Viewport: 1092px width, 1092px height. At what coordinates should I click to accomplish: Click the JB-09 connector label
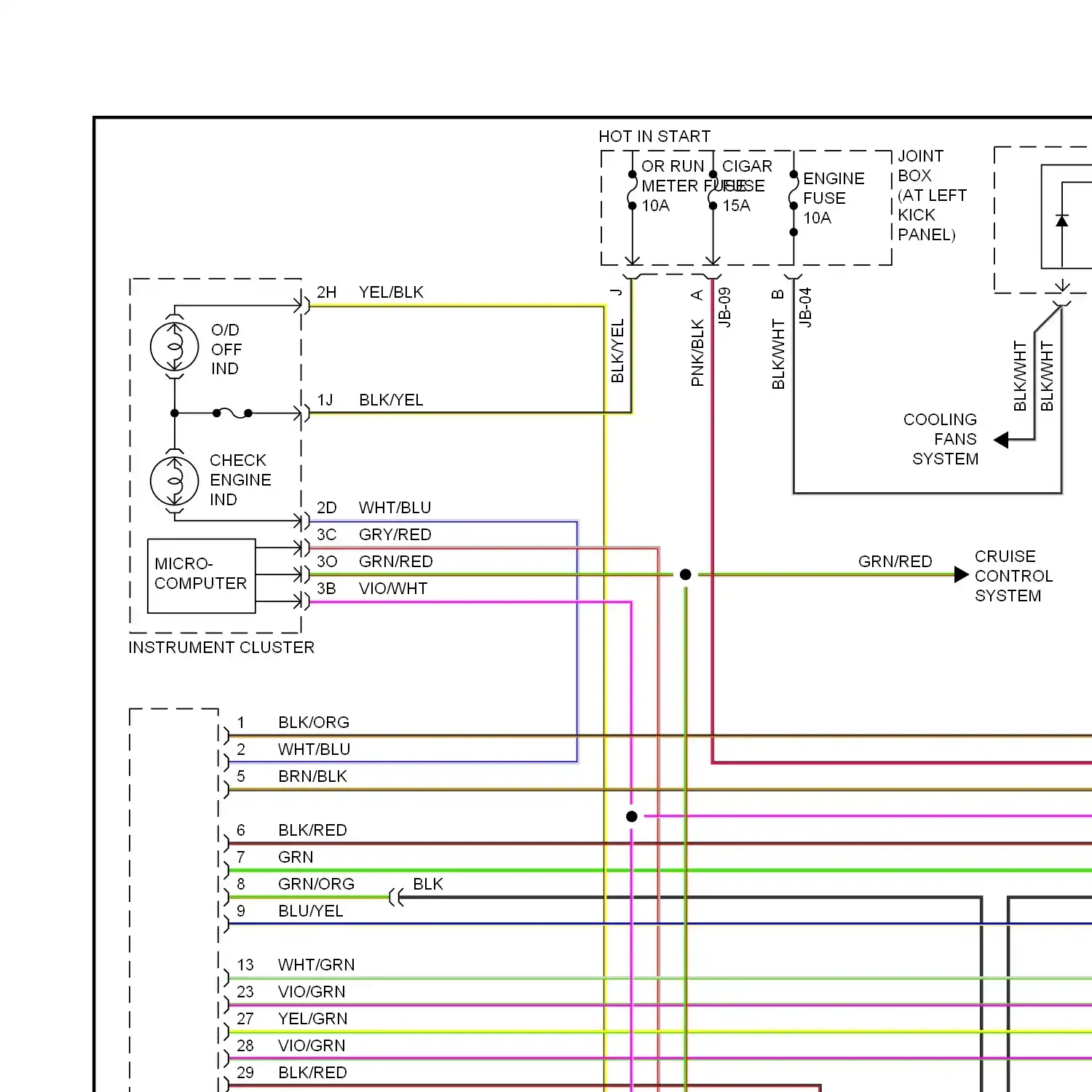point(724,307)
